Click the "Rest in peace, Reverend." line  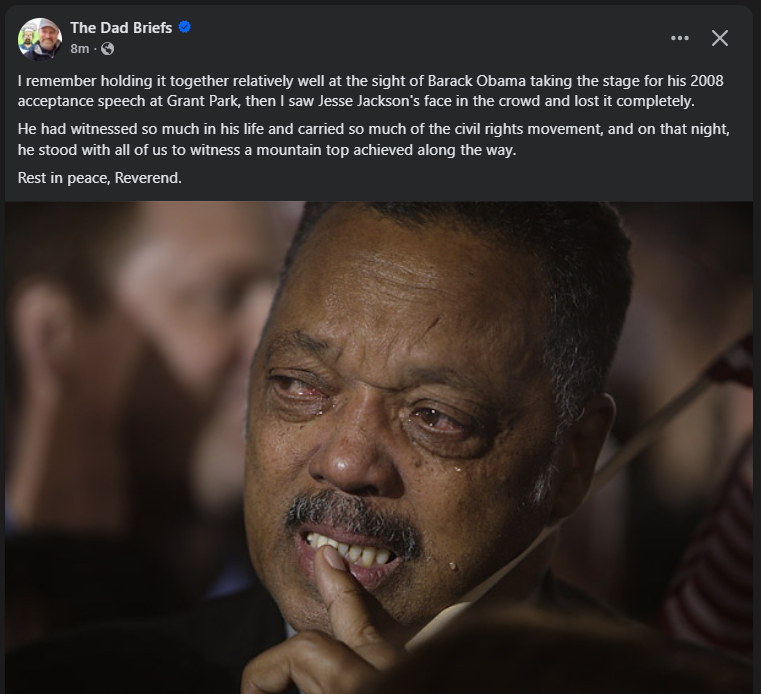[100, 178]
